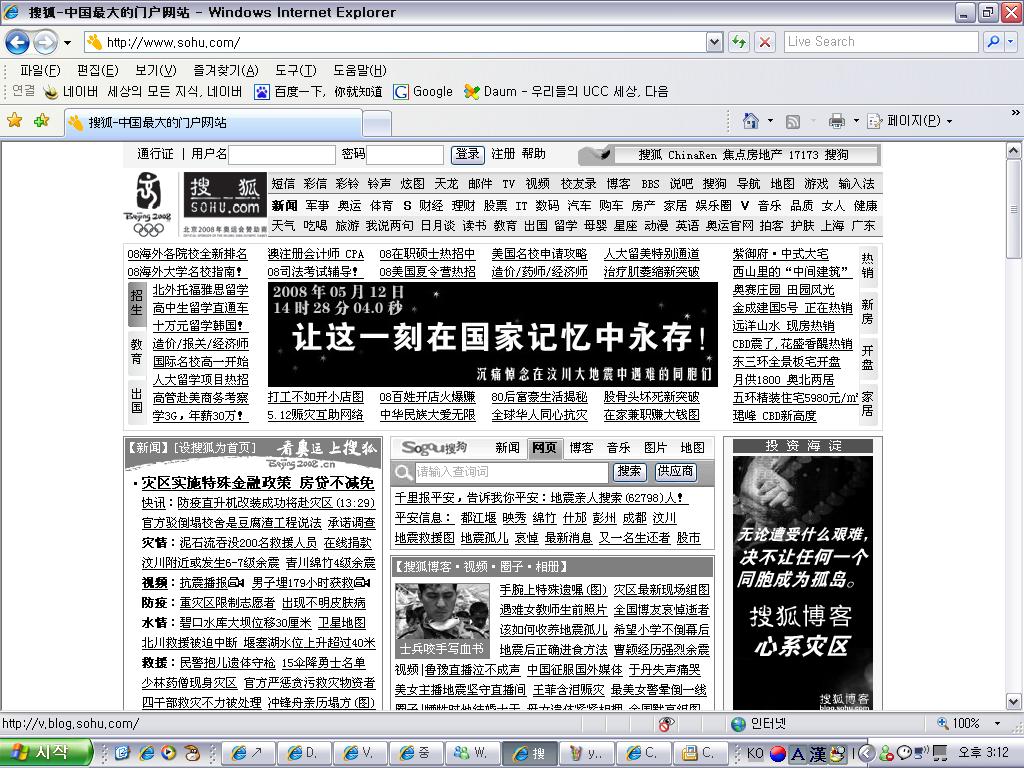Click the 100% zoom level button
Viewport: 1024px width, 770px height.
[959, 724]
